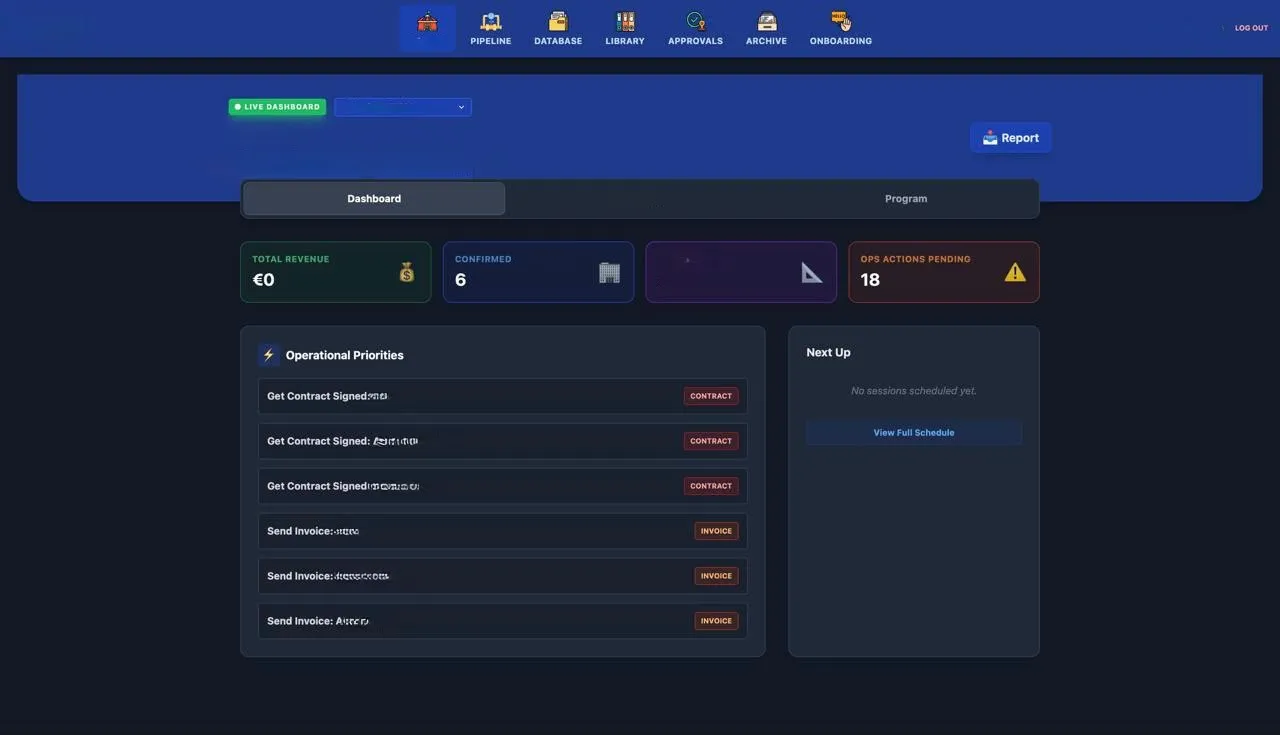Open the Library books icon
This screenshot has height=735, width=1280.
[x=625, y=21]
